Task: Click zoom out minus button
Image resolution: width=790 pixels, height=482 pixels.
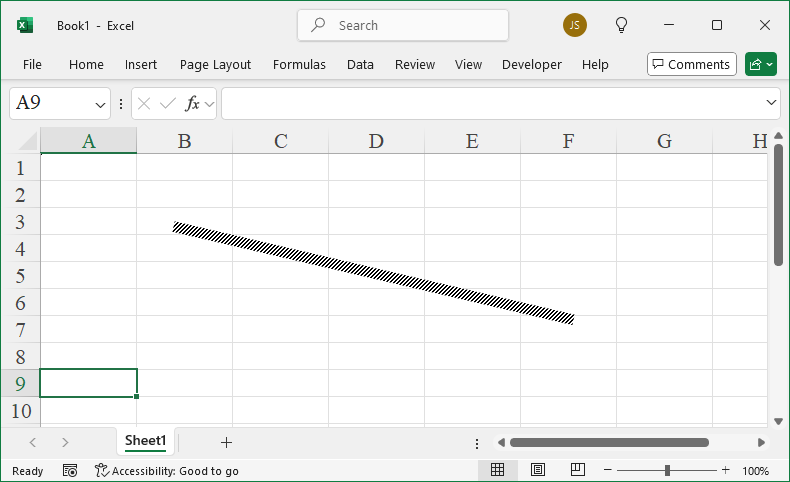Action: pyautogui.click(x=608, y=470)
